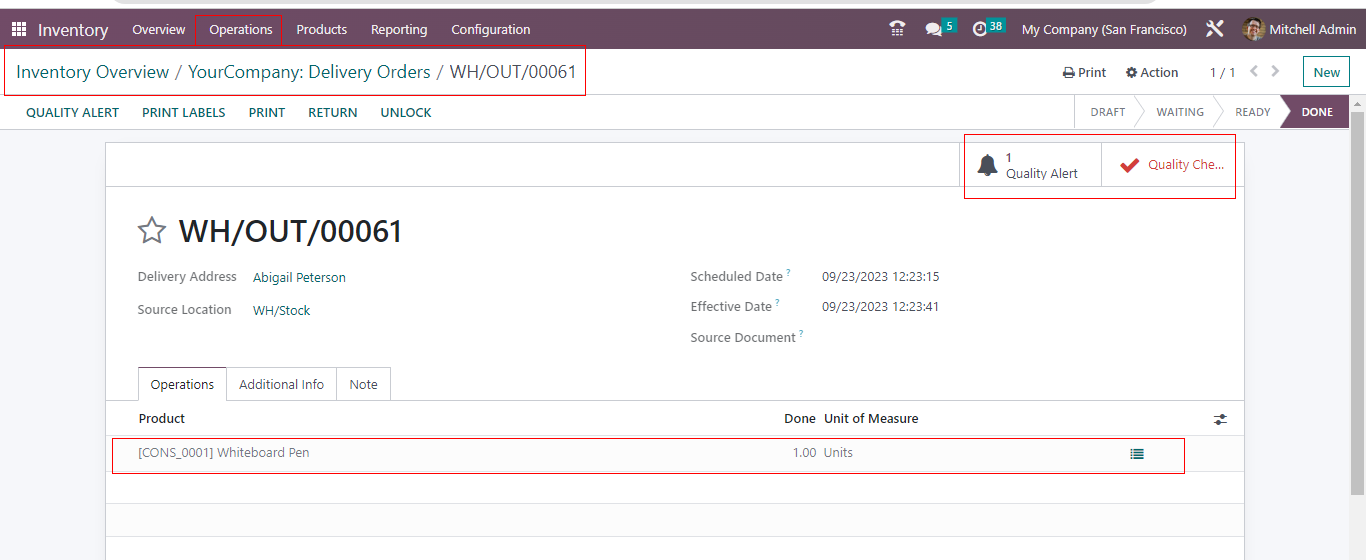1366x560 pixels.
Task: Open the apps grid menu icon
Action: click(19, 30)
